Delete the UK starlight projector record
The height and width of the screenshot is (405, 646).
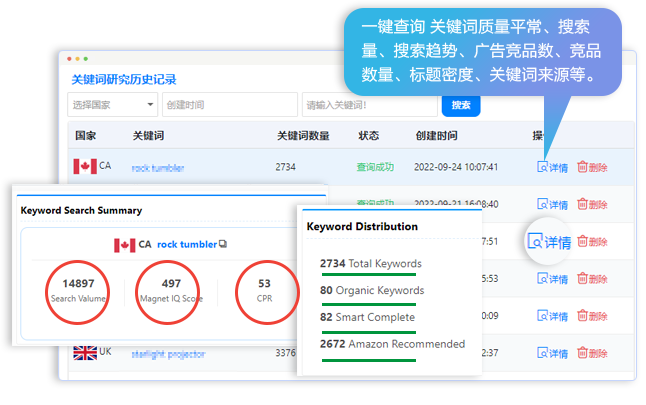click(592, 352)
